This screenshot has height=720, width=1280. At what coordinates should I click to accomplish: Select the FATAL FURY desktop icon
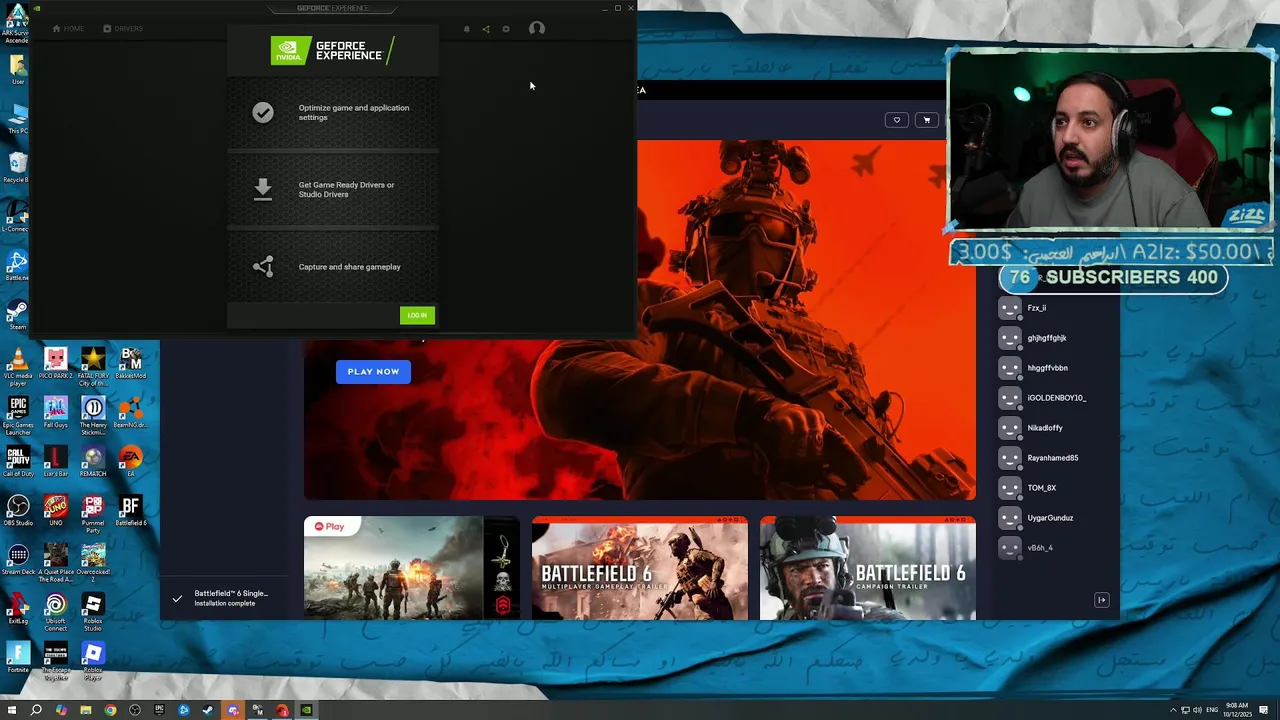(93, 366)
